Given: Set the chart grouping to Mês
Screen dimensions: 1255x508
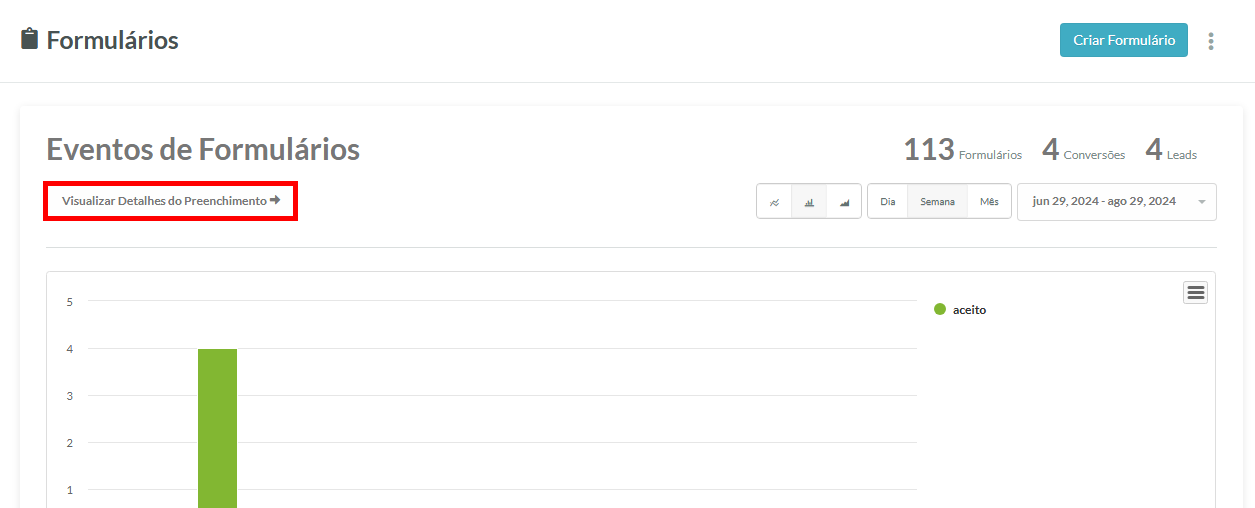Looking at the screenshot, I should tap(989, 201).
